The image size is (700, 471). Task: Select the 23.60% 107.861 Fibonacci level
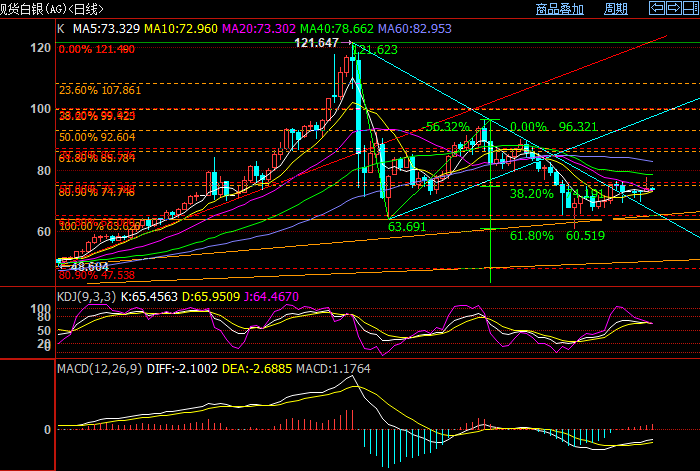pyautogui.click(x=100, y=90)
